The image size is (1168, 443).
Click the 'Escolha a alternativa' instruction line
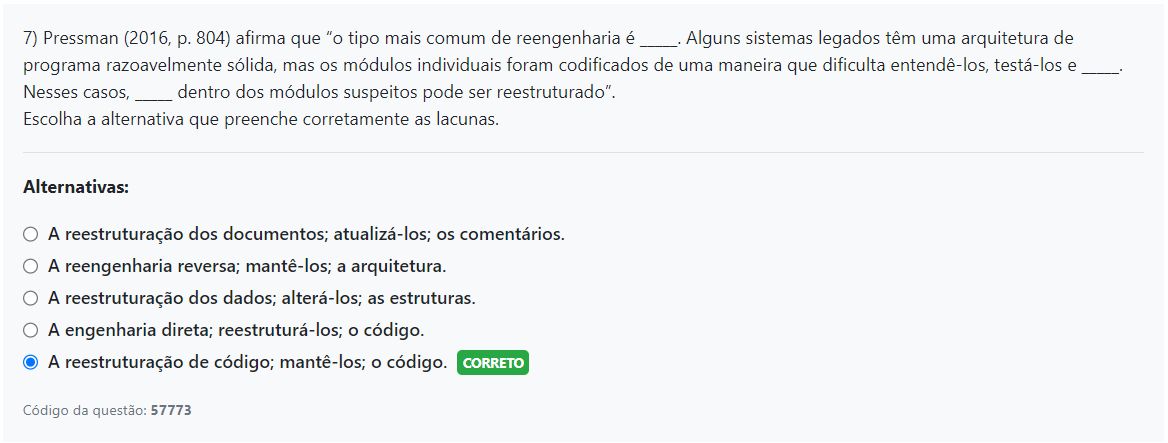[x=260, y=119]
